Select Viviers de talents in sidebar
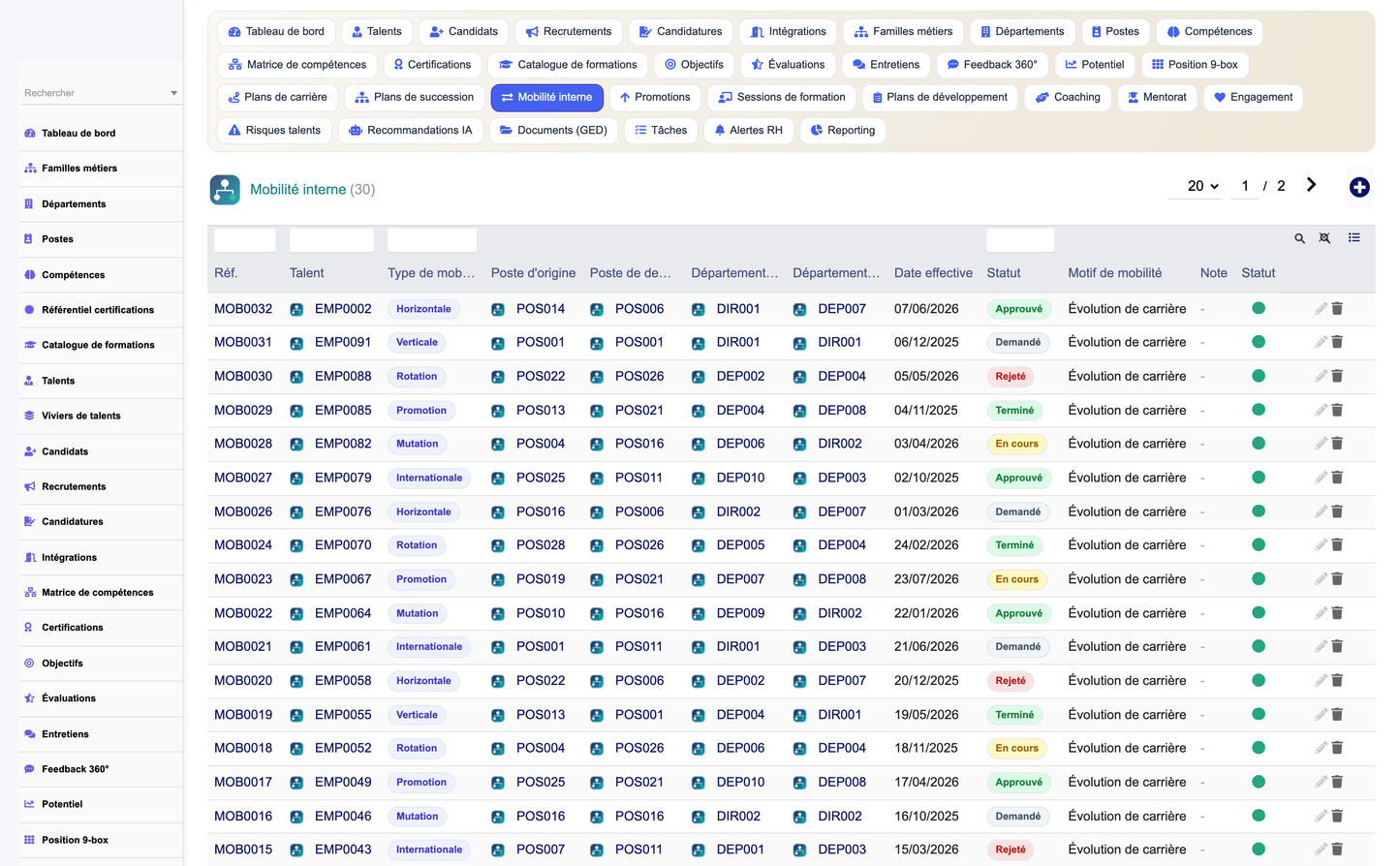Screen dimensions: 1400x866 tap(81, 416)
